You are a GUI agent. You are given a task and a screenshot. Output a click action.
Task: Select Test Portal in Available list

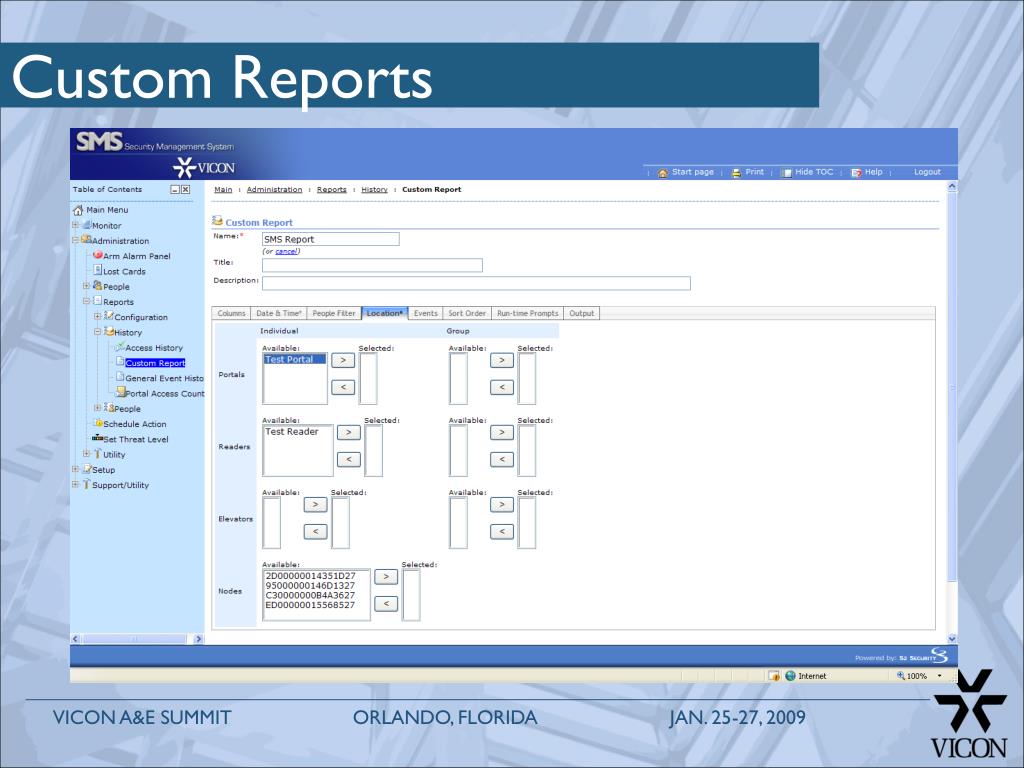click(x=295, y=359)
